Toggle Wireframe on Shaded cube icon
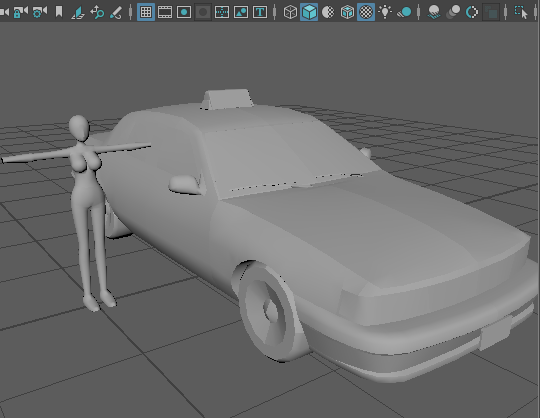Viewport: 540px width, 418px height. [347, 12]
